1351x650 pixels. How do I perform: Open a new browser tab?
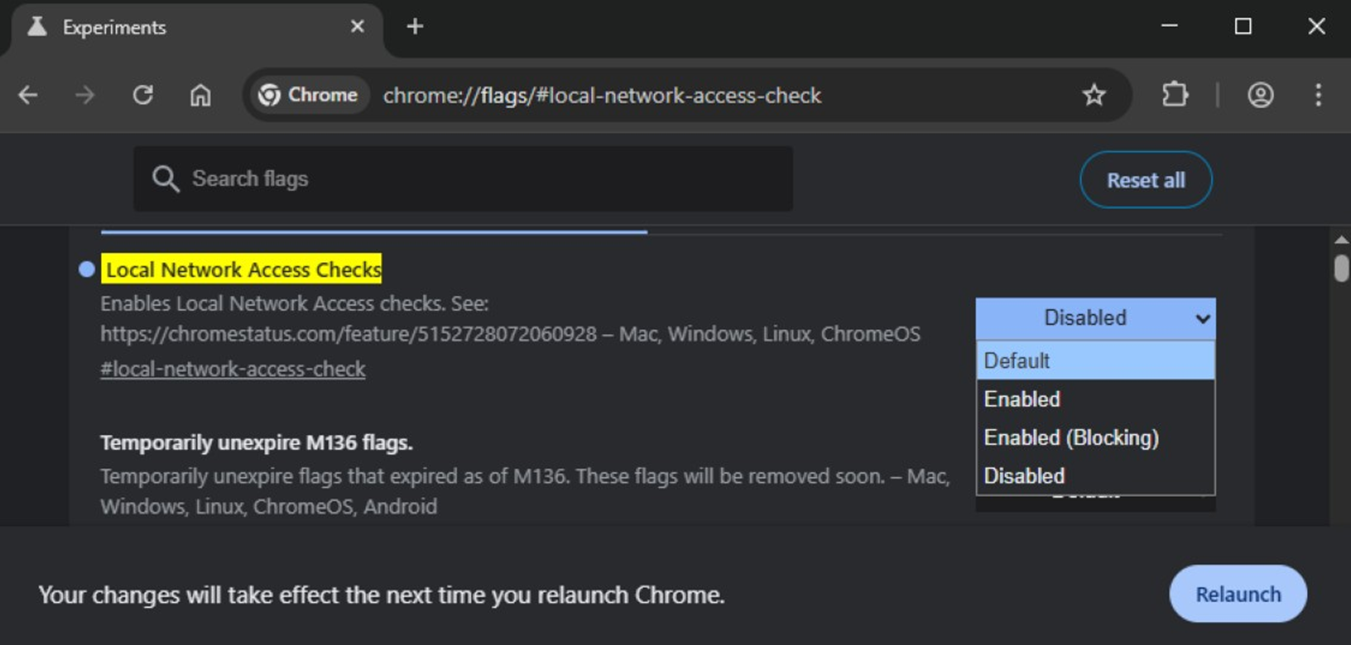[414, 27]
